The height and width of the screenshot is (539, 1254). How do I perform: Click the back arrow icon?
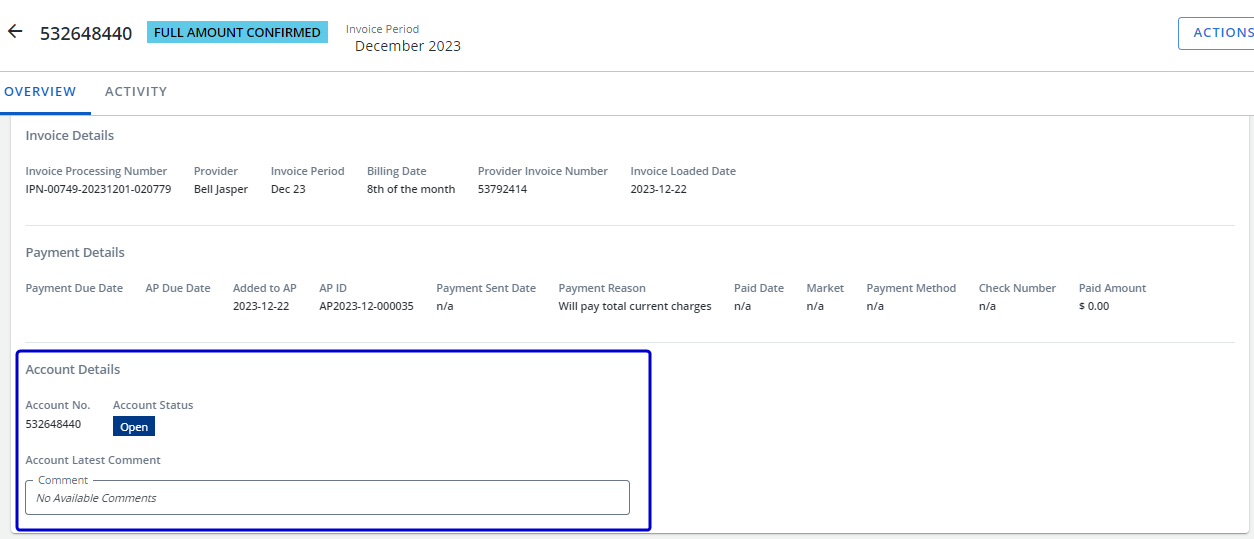(x=15, y=32)
